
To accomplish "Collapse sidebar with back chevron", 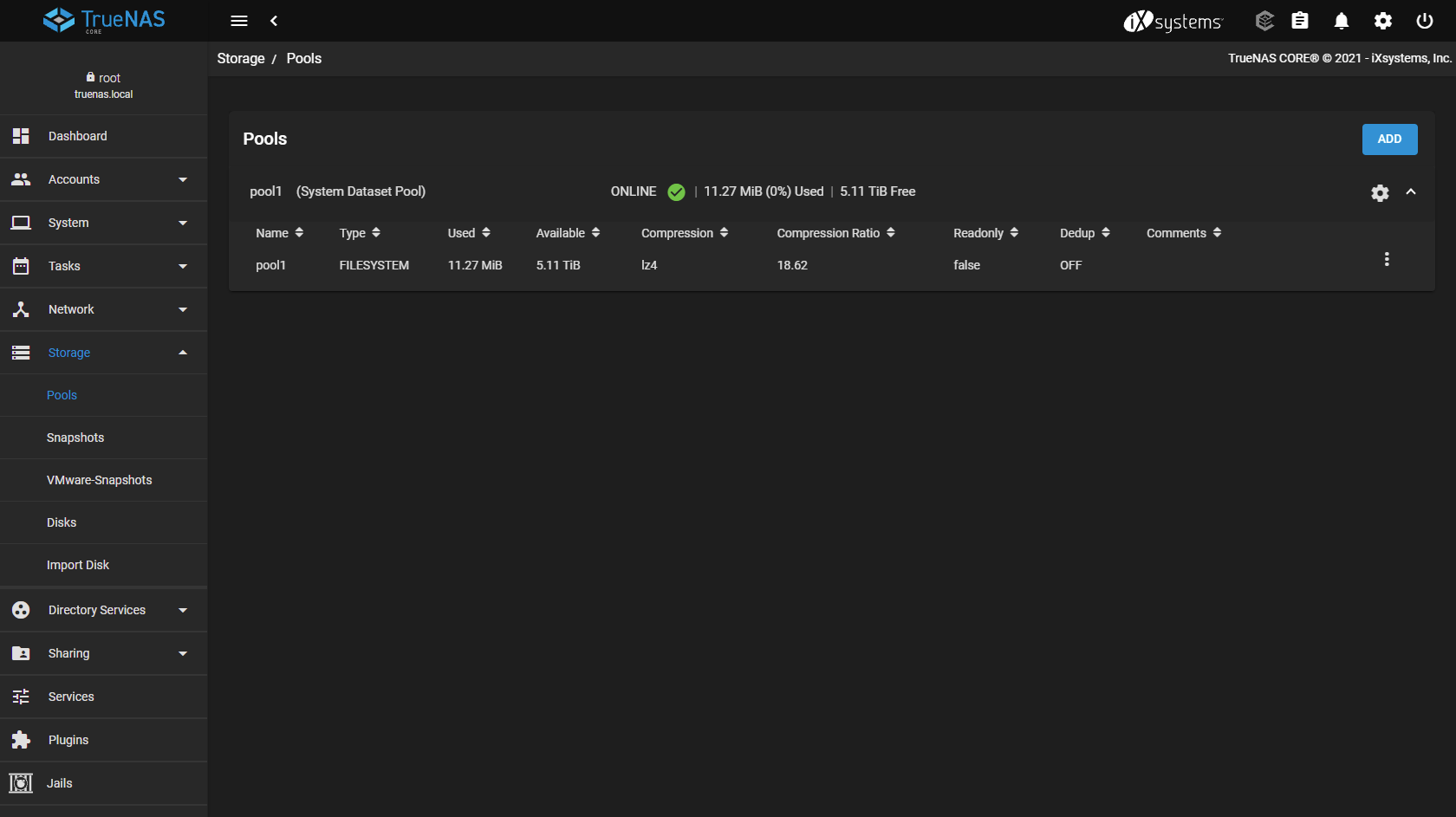I will point(274,21).
